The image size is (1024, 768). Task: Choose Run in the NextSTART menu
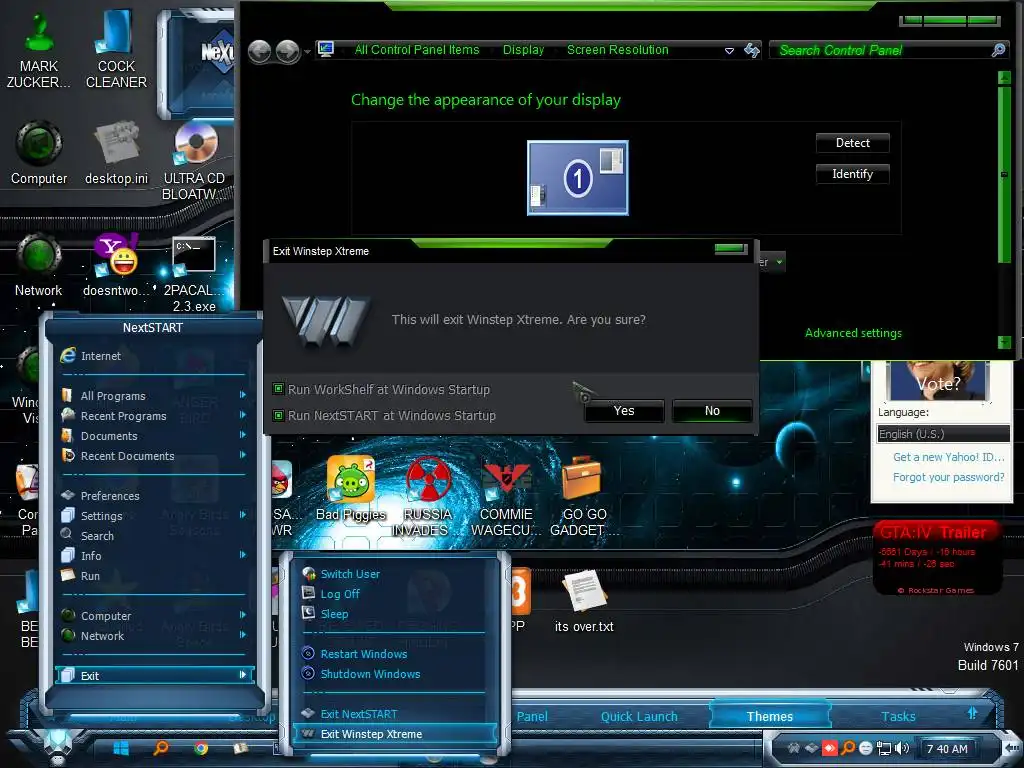[x=153, y=576]
